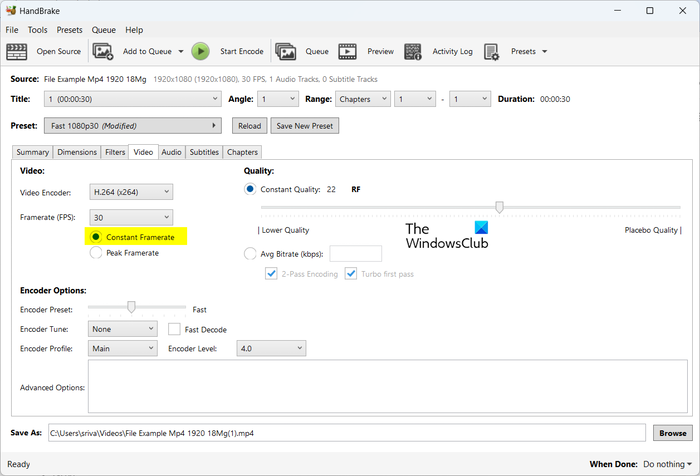Select the Peak Framerate radio button
Viewport: 700px width, 476px height.
click(x=96, y=253)
